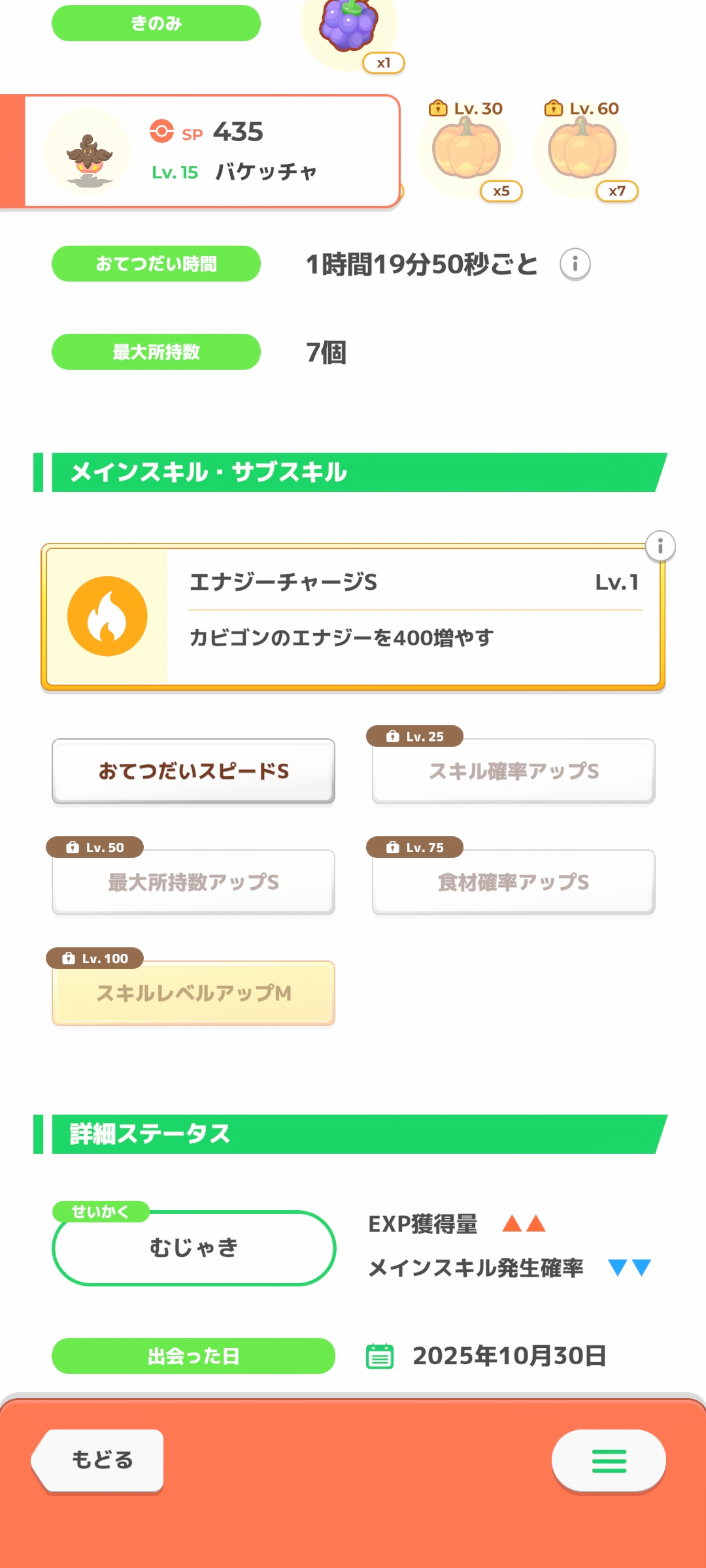The image size is (706, 1568).
Task: Select the locked 食材確率アップS sub skill
Action: [x=514, y=882]
